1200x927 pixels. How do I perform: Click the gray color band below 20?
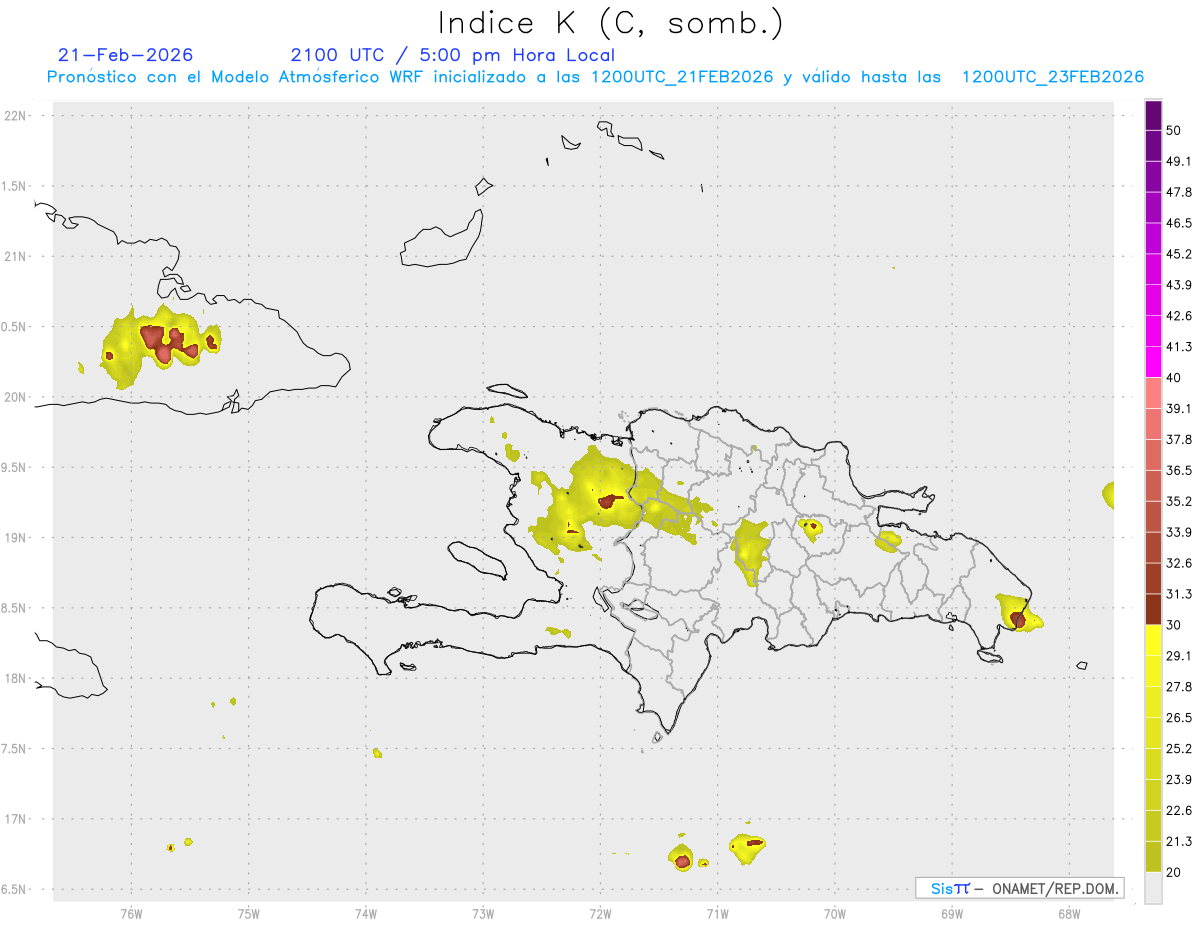click(1153, 888)
